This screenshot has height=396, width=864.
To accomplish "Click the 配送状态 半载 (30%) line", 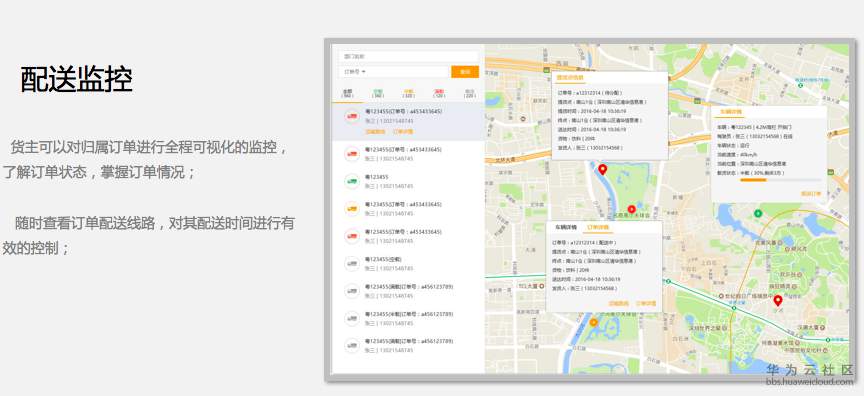I will tap(750, 172).
